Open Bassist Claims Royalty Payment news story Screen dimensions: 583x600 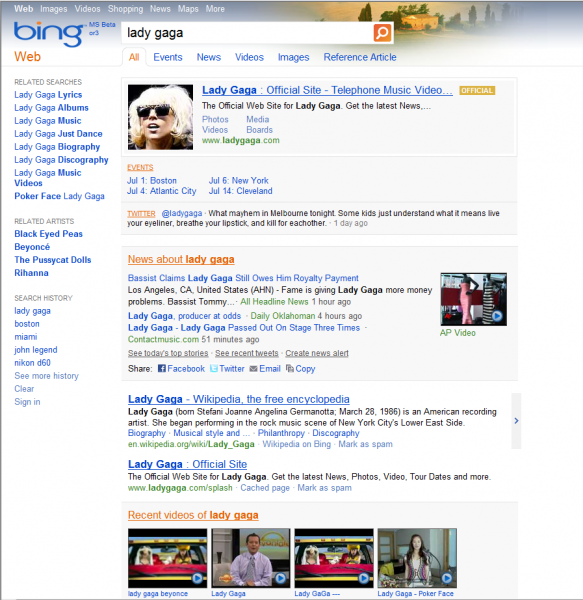243,278
